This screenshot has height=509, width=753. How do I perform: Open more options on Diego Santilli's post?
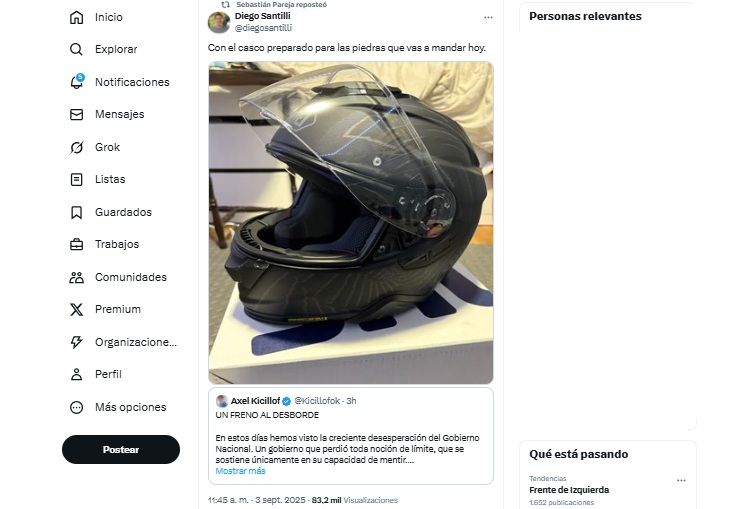tap(488, 17)
